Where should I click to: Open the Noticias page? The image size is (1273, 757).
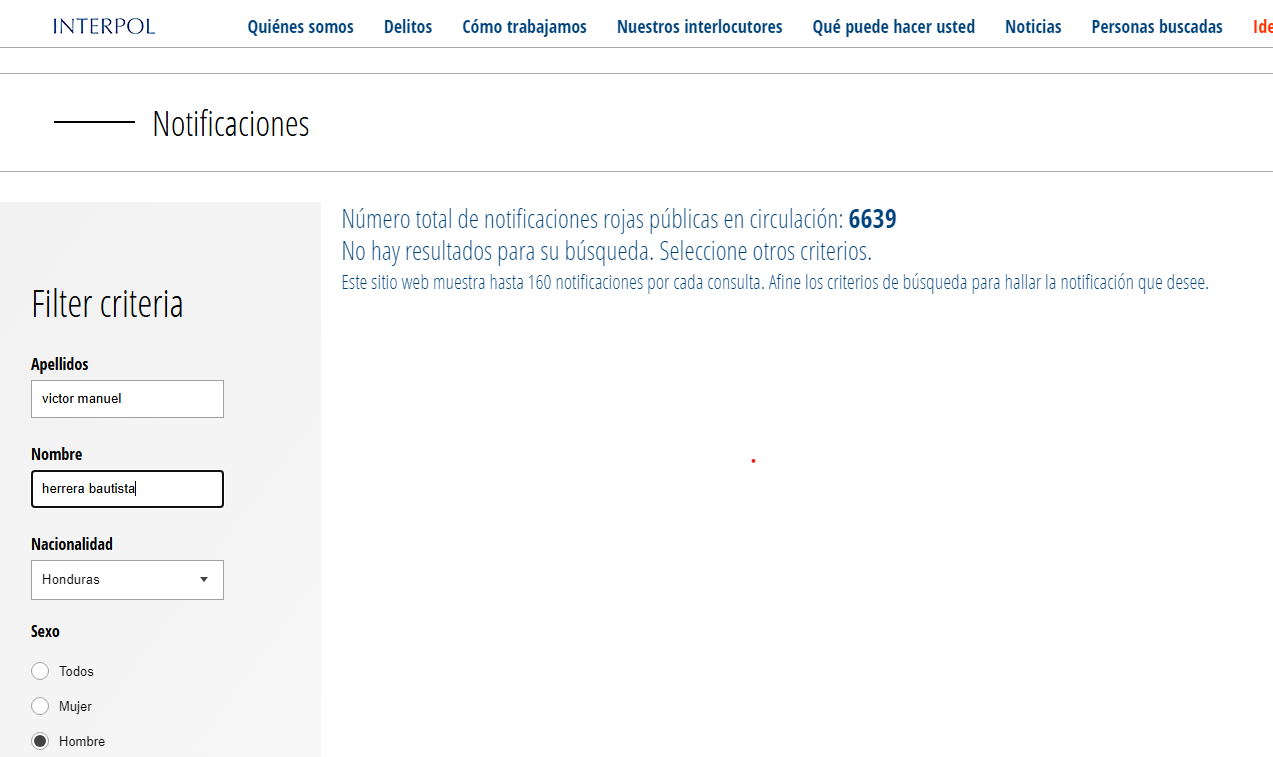[x=1033, y=27]
